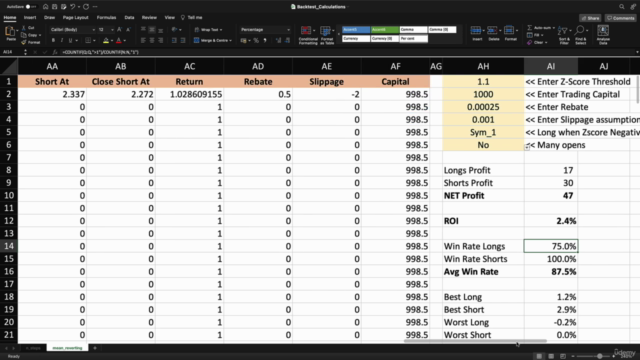Image resolution: width=640 pixels, height=360 pixels.
Task: Click the red font colour swatch
Action: point(119,40)
